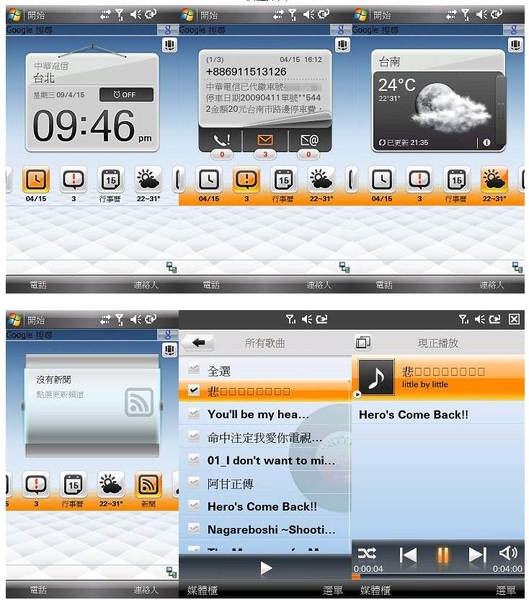
Task: Click the Google 搜尋 field on the clock screen
Action: 81,30
